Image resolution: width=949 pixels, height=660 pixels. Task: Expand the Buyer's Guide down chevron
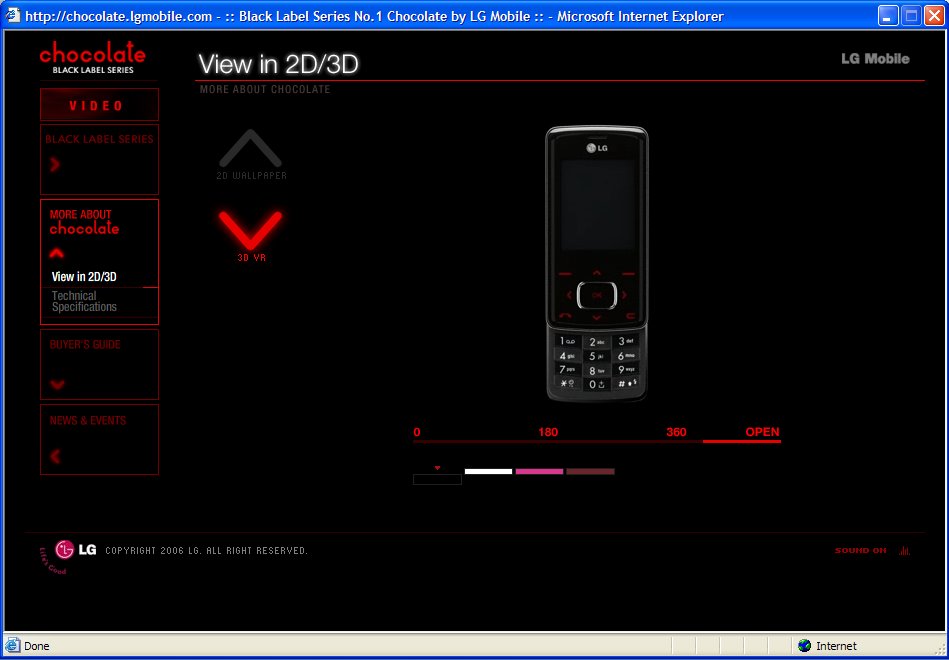click(57, 384)
